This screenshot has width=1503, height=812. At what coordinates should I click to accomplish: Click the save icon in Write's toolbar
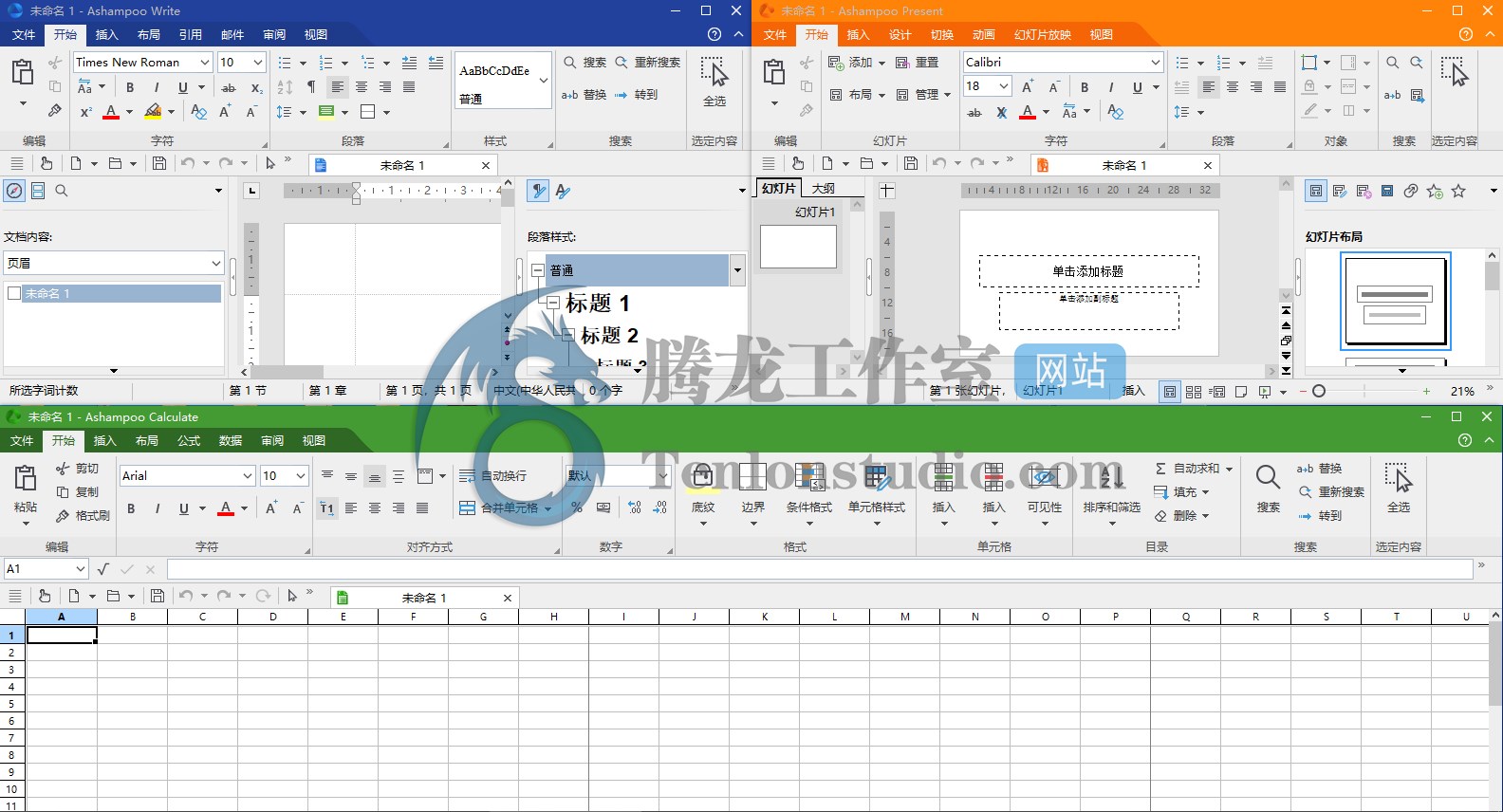tap(159, 163)
